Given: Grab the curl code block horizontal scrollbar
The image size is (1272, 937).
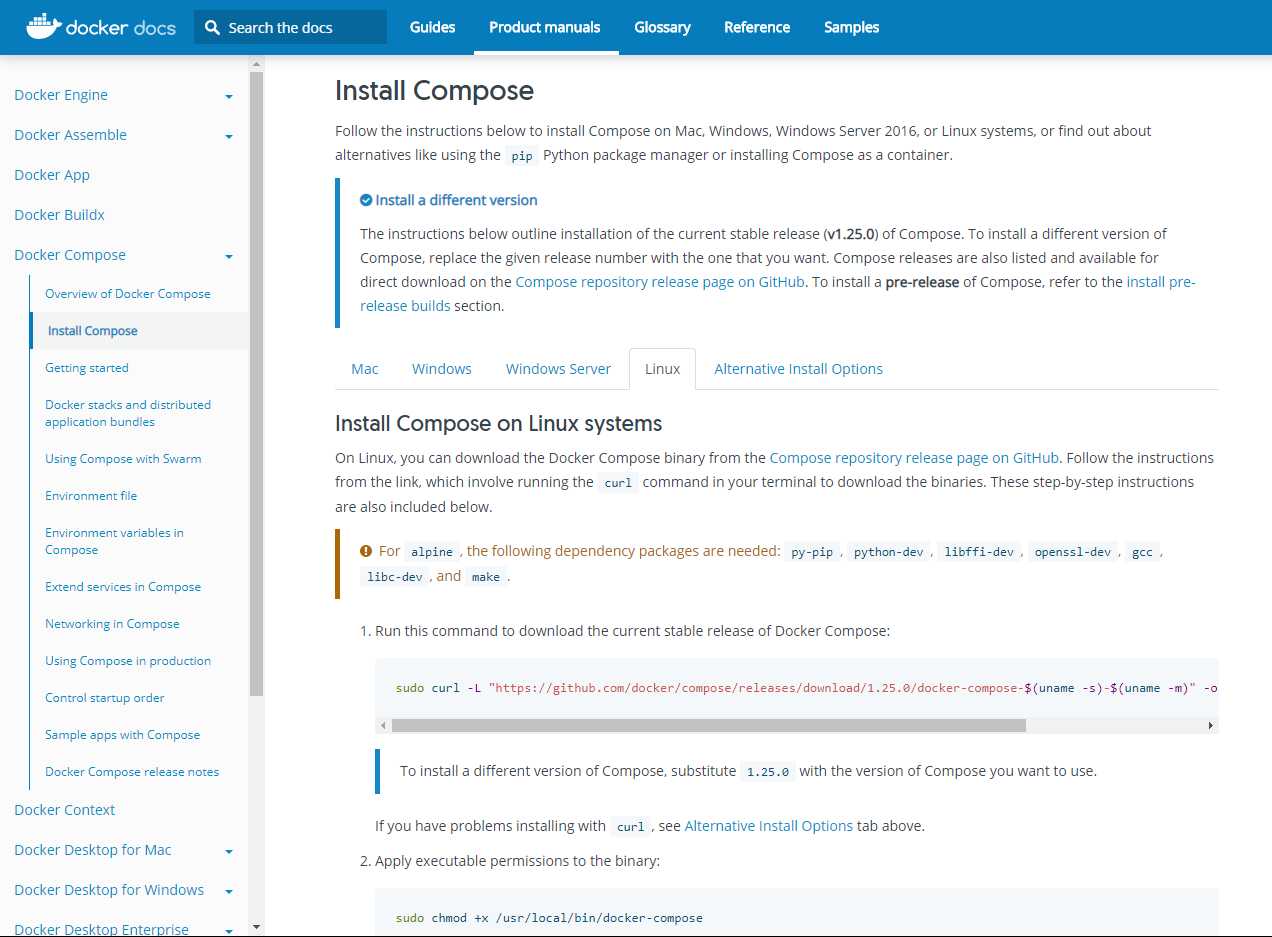Looking at the screenshot, I should pos(709,725).
